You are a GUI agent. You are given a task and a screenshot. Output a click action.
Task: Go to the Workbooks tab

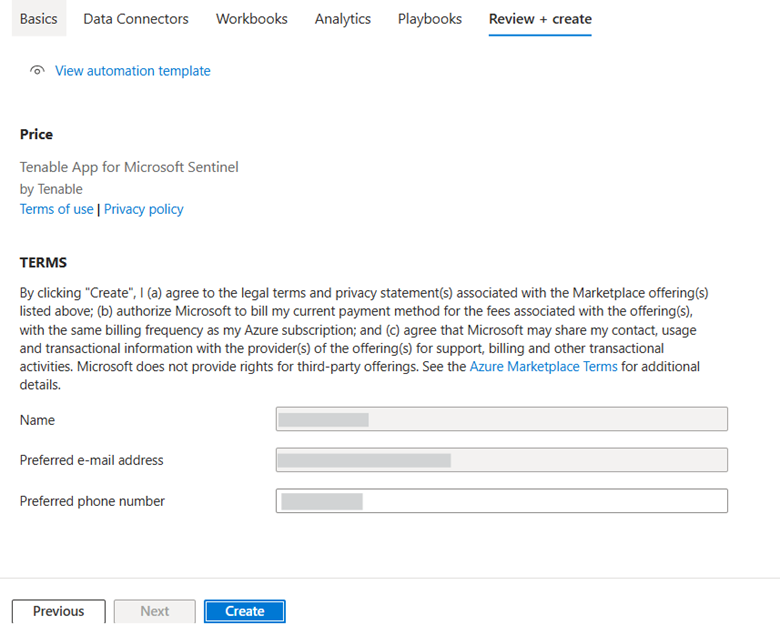coord(252,19)
